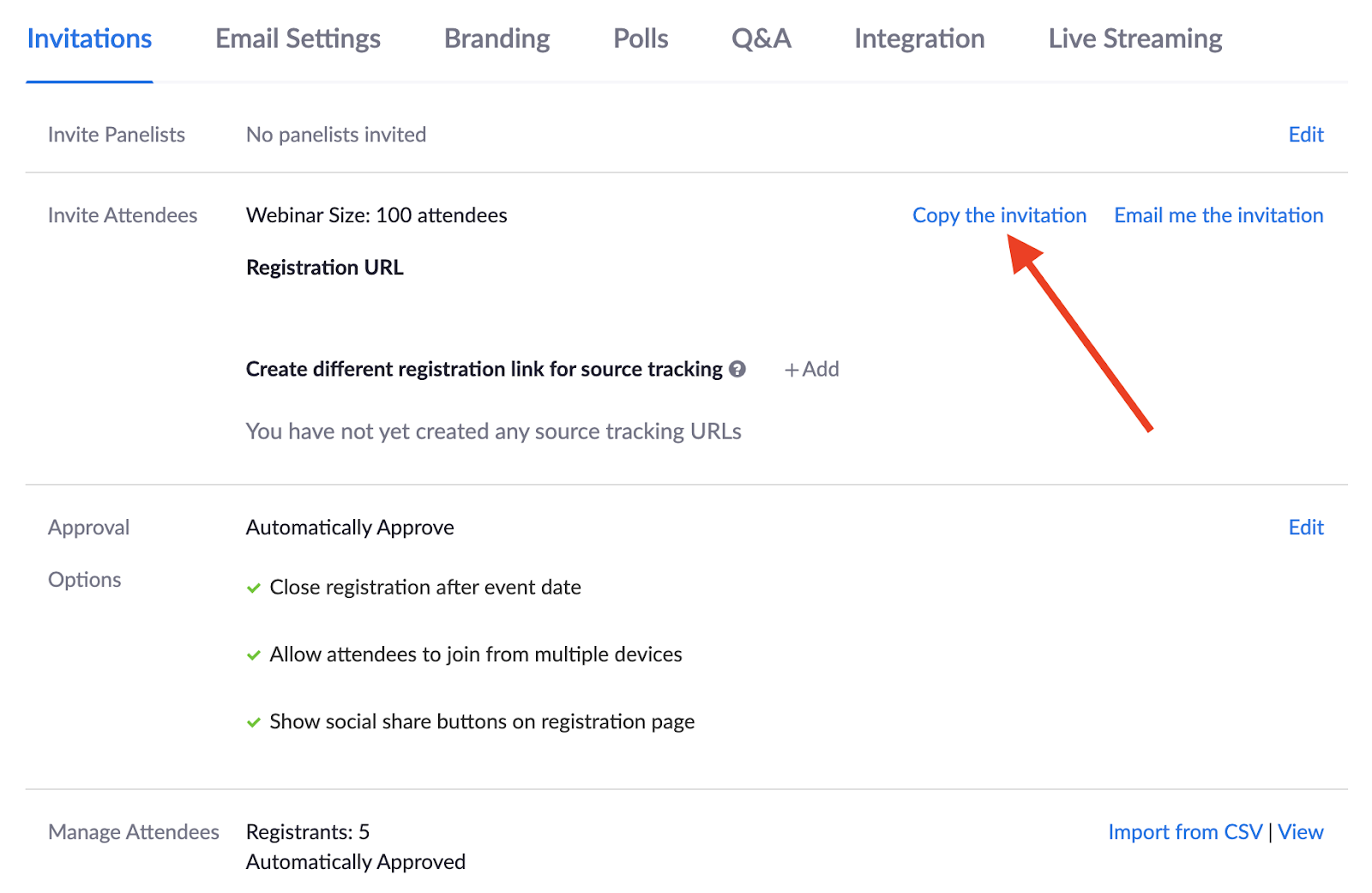Click the green checkmark beside Close registration
This screenshot has height=893, width=1372.
[254, 588]
